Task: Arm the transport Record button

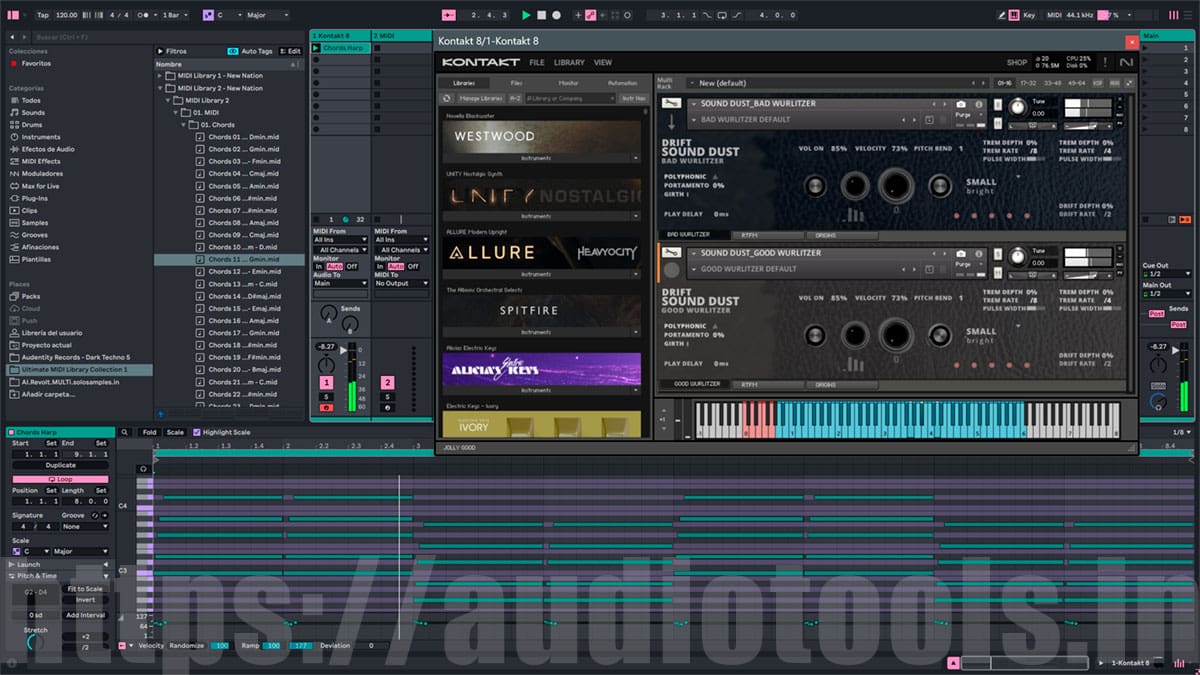Action: pos(556,15)
